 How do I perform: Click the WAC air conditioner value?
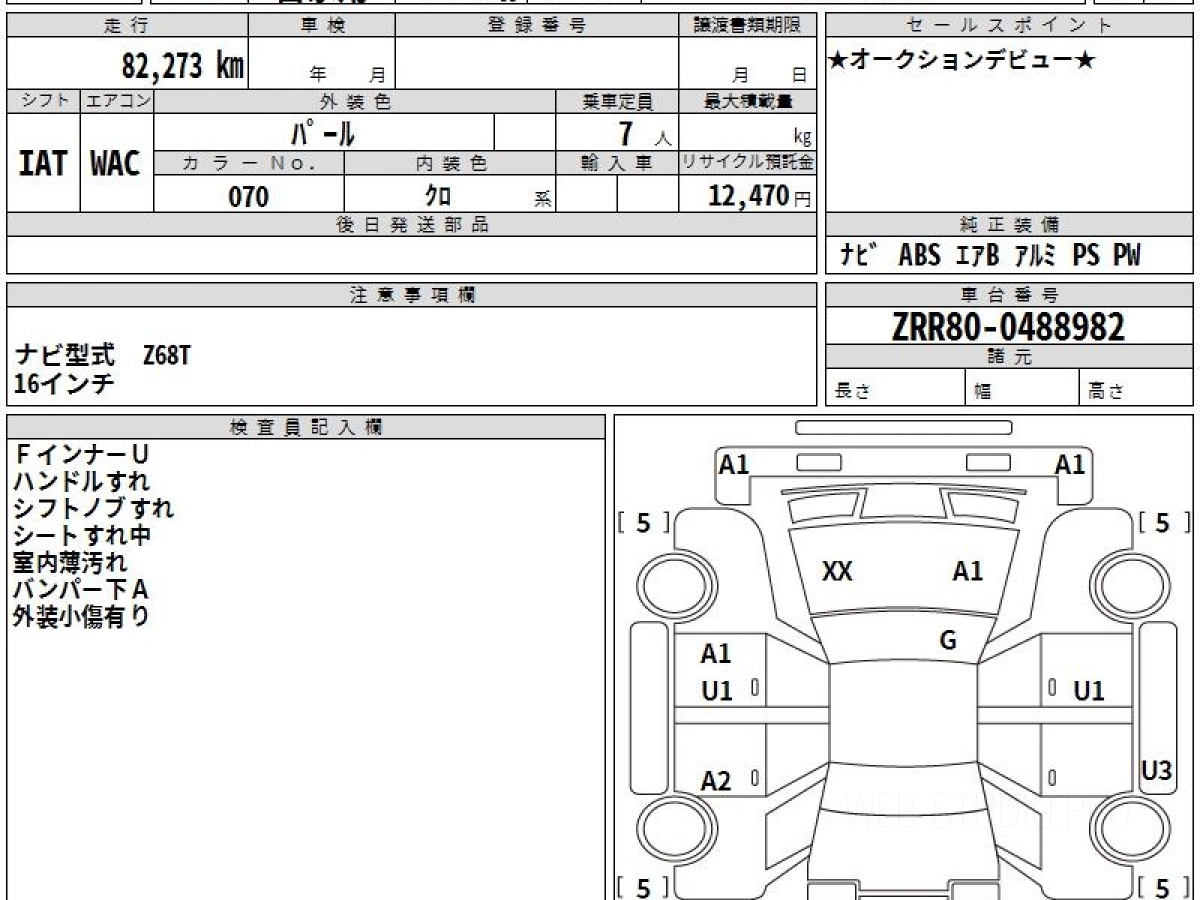tap(116, 164)
